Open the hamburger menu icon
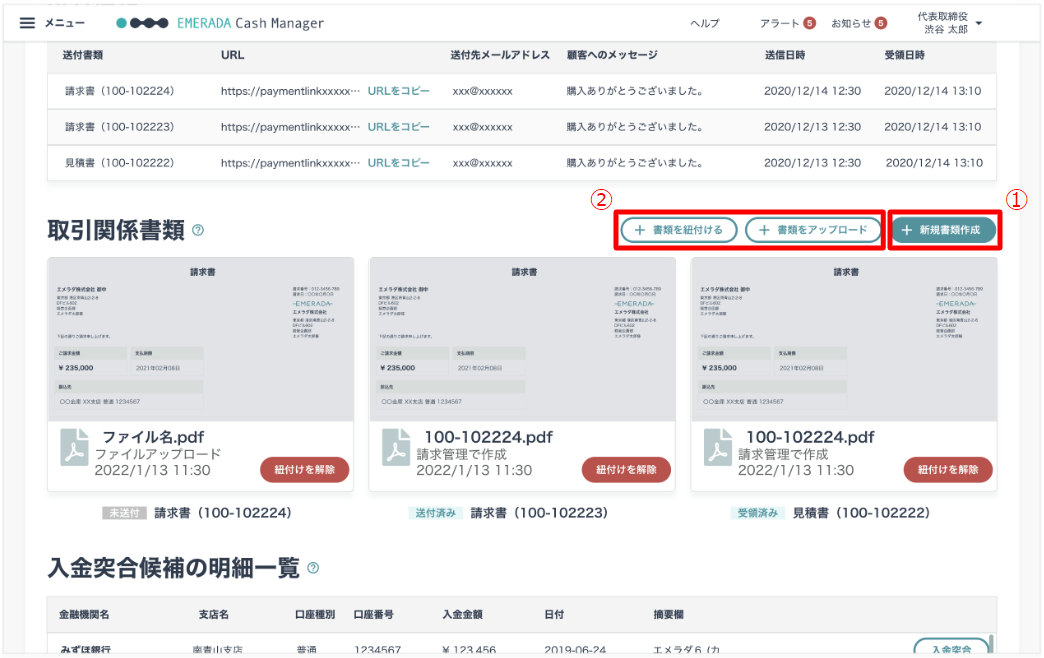This screenshot has height=658, width=1044. tap(27, 23)
